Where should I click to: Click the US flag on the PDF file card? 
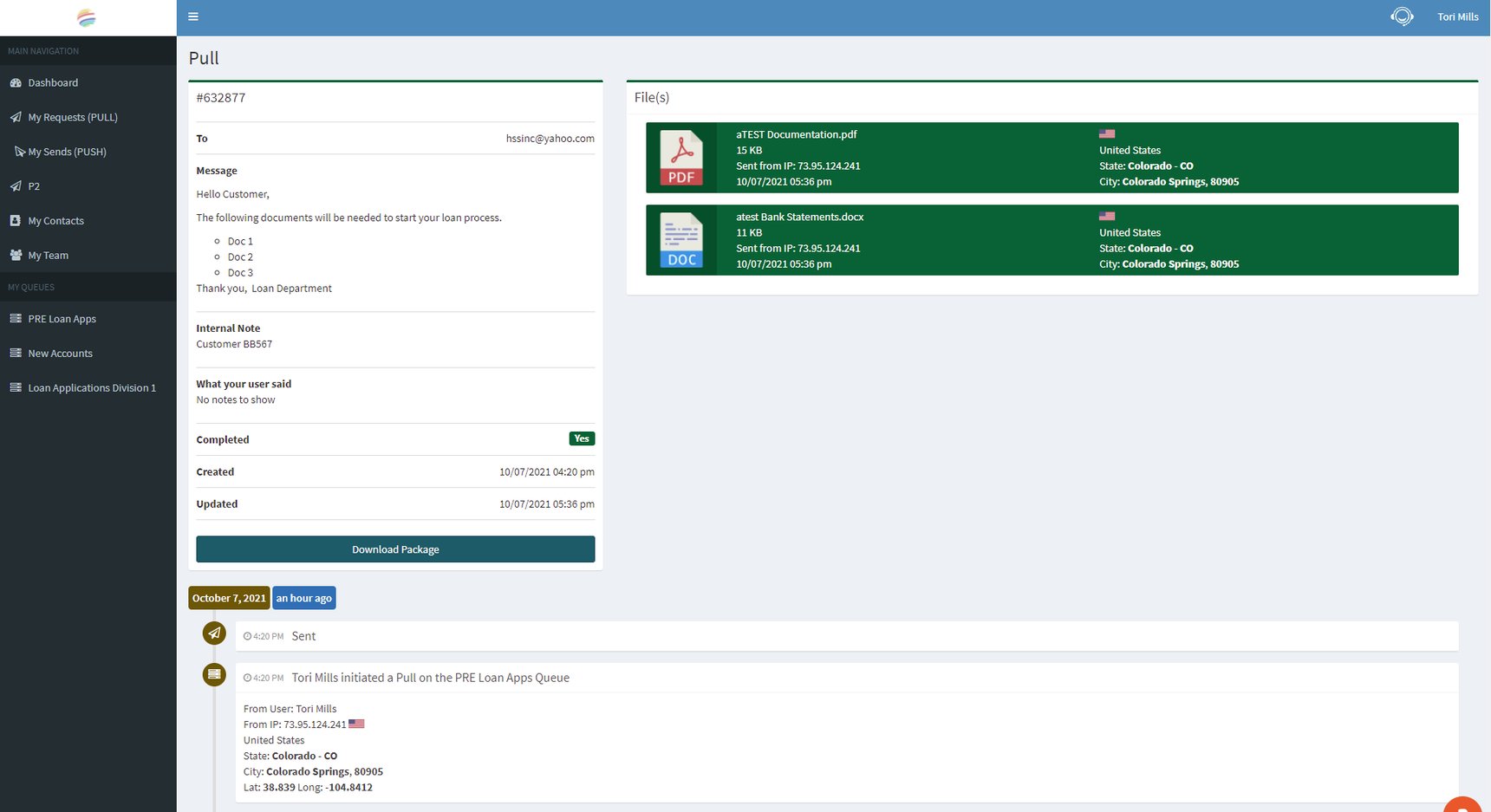point(1107,133)
